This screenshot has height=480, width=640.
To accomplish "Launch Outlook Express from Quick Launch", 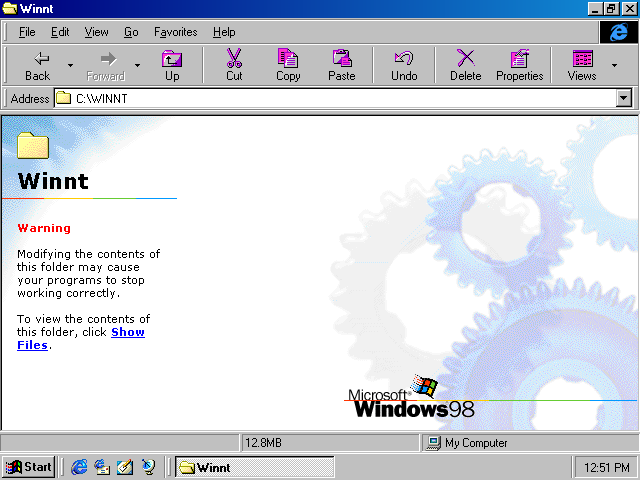I will (102, 467).
